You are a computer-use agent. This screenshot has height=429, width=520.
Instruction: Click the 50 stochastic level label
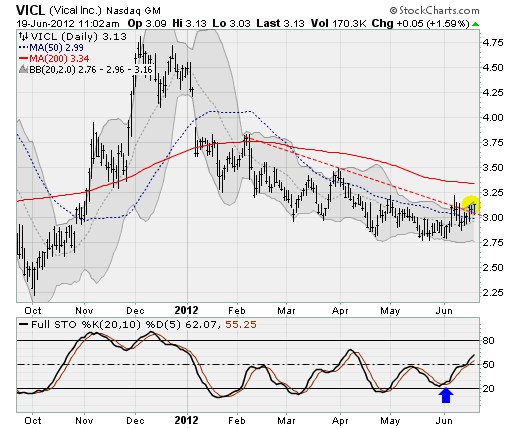(489, 365)
